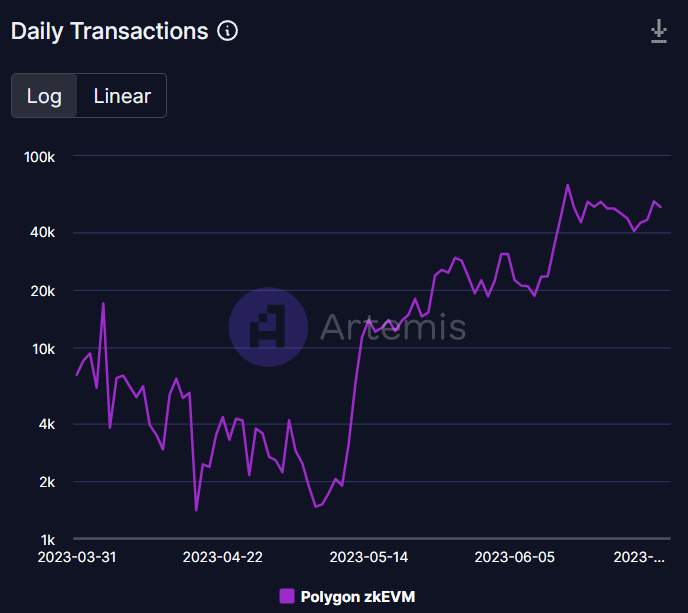The width and height of the screenshot is (688, 613).
Task: Click the 2023-03-31 date label
Action: (x=77, y=557)
